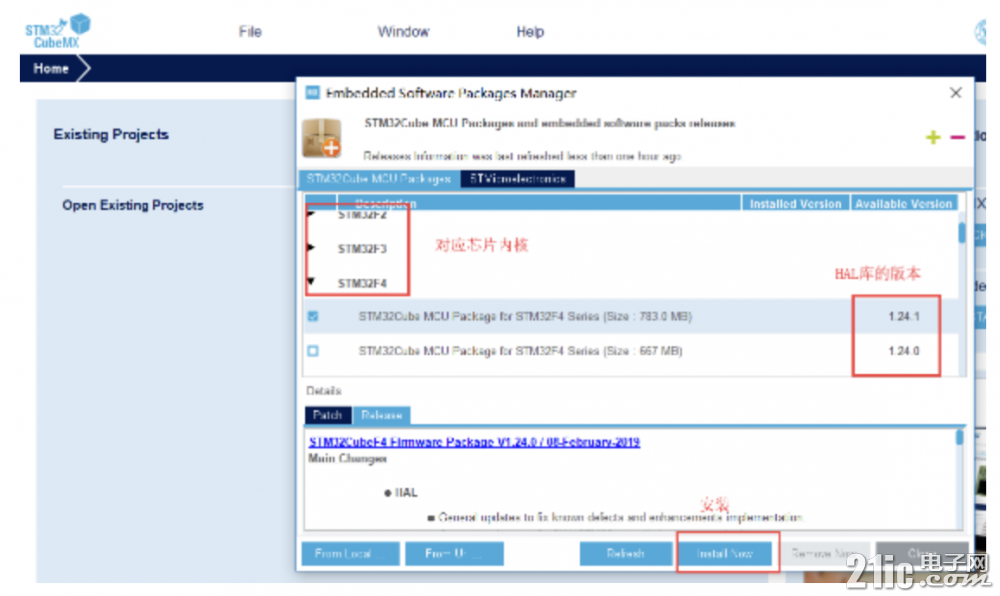
Task: Select the 667 MB STM32F4 package row text
Action: point(520,351)
